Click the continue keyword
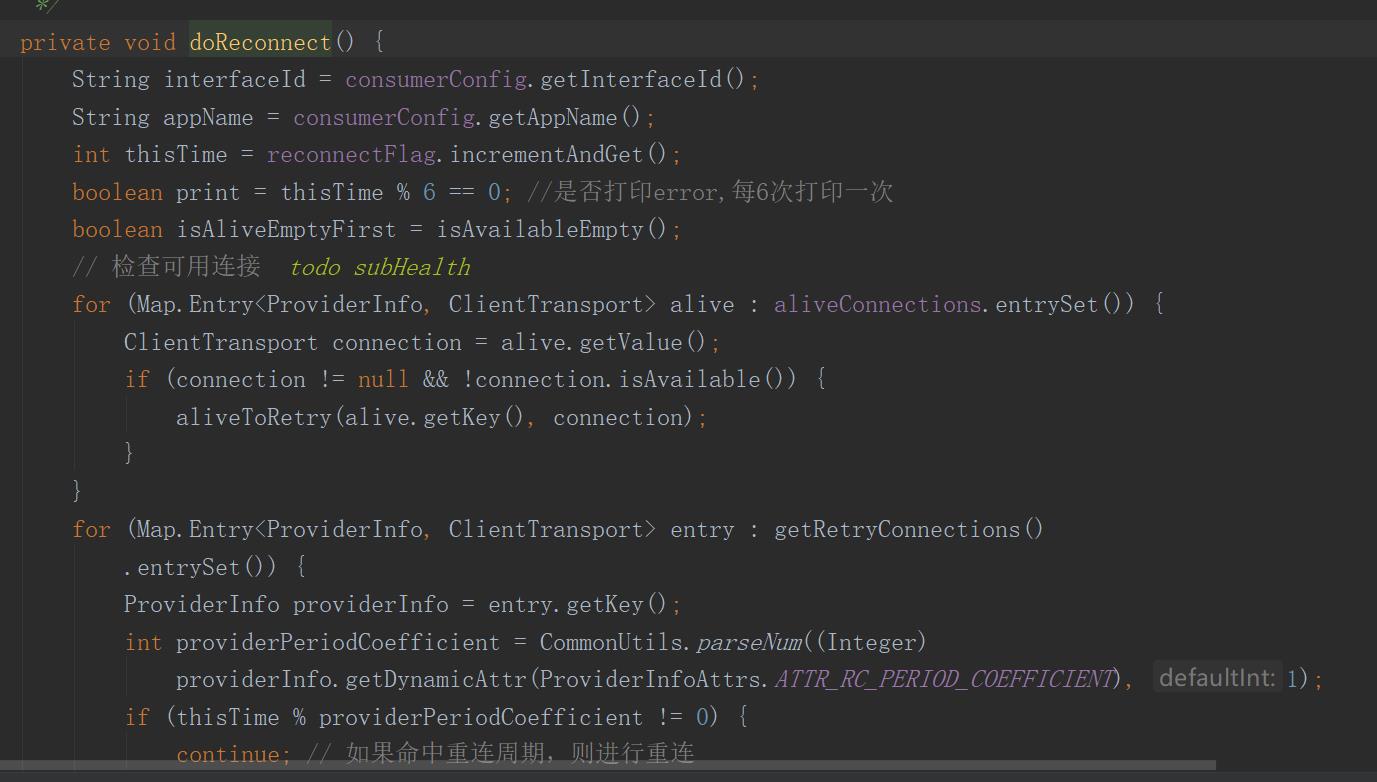Image resolution: width=1377 pixels, height=782 pixels. pos(228,754)
